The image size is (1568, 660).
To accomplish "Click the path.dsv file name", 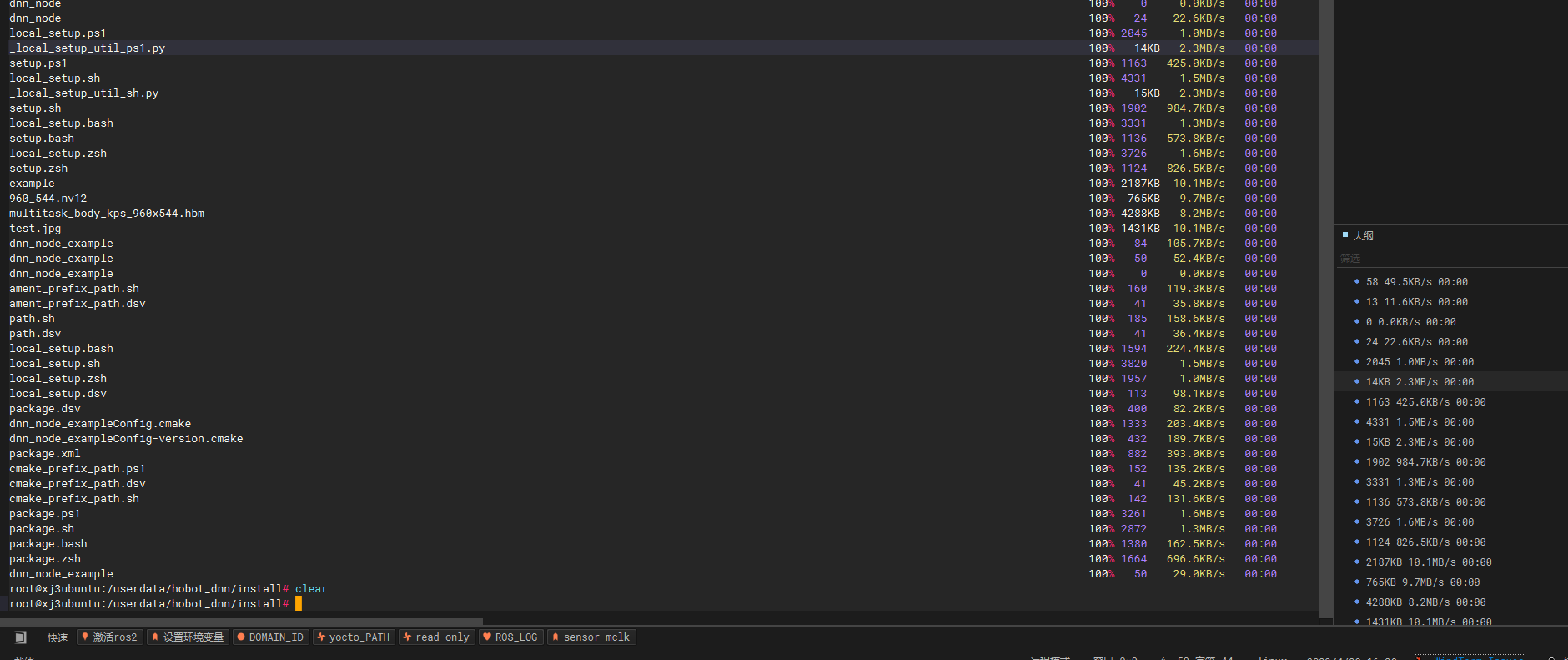I will pos(35,334).
